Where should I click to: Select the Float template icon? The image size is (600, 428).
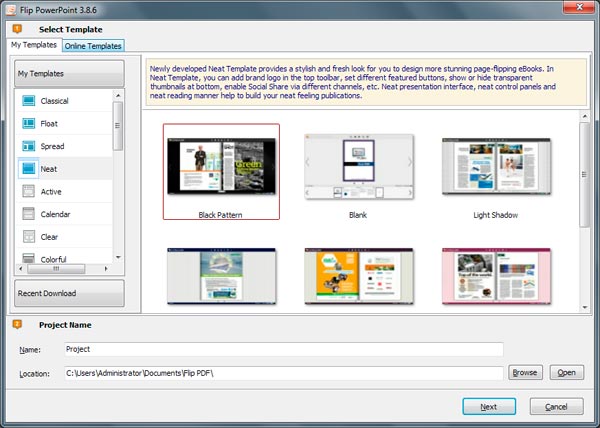pyautogui.click(x=29, y=123)
